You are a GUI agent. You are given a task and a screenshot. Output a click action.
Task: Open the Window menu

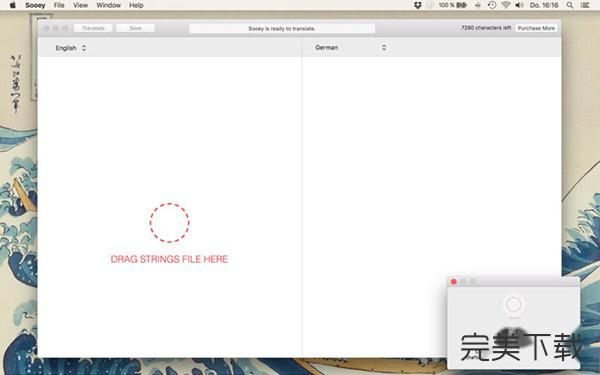coord(109,5)
